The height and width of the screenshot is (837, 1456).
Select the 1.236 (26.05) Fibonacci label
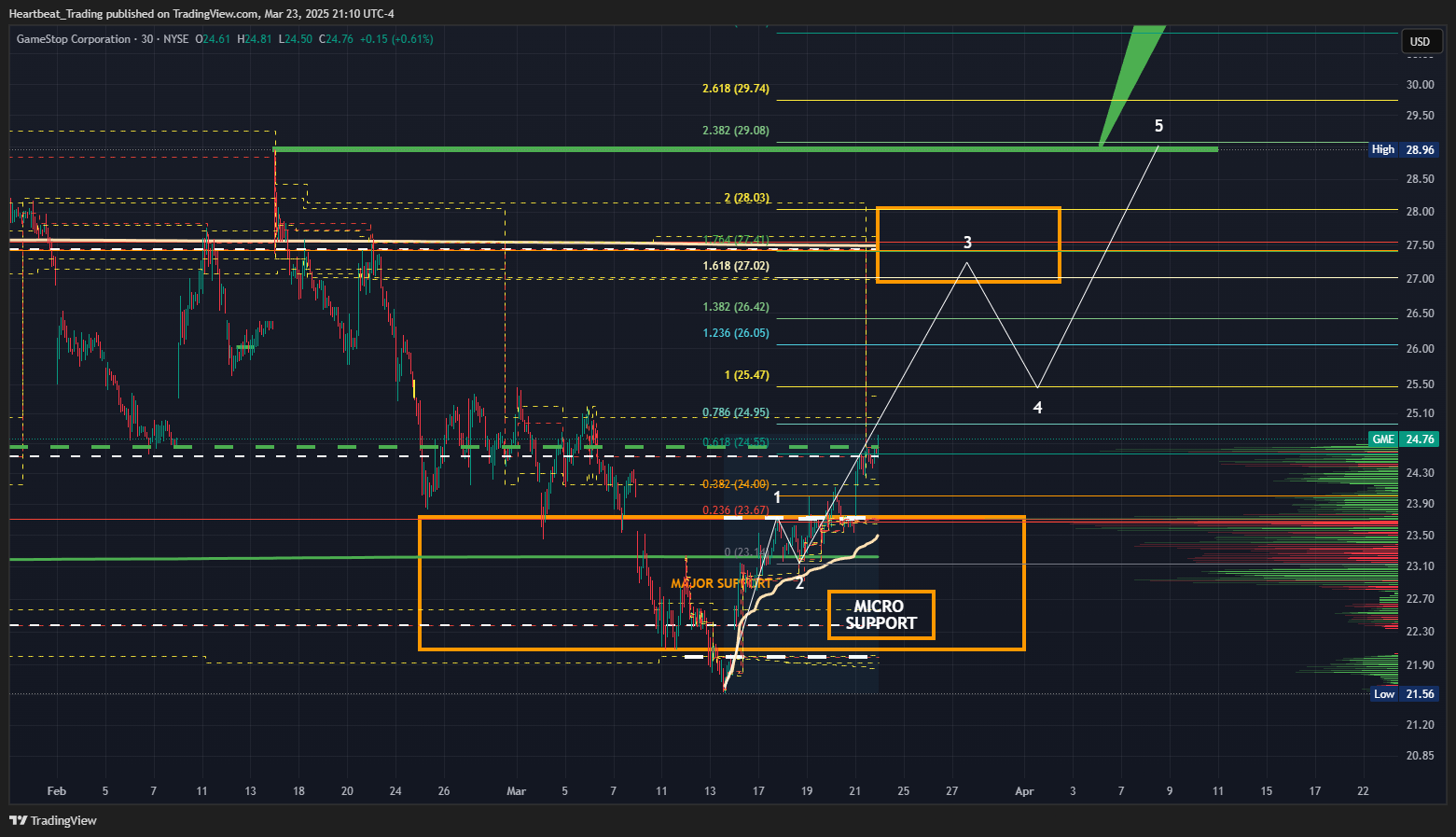736,333
